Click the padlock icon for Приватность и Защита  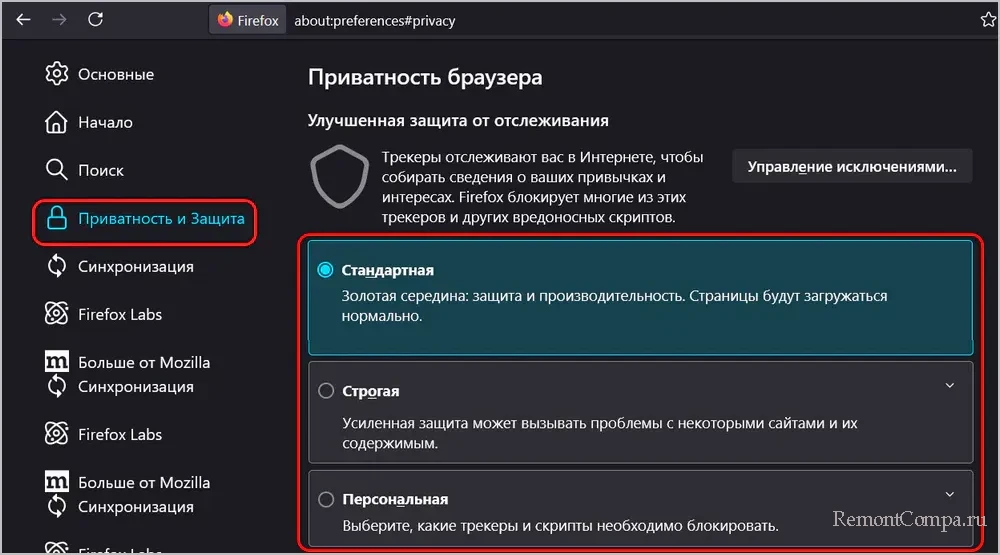pyautogui.click(x=57, y=218)
